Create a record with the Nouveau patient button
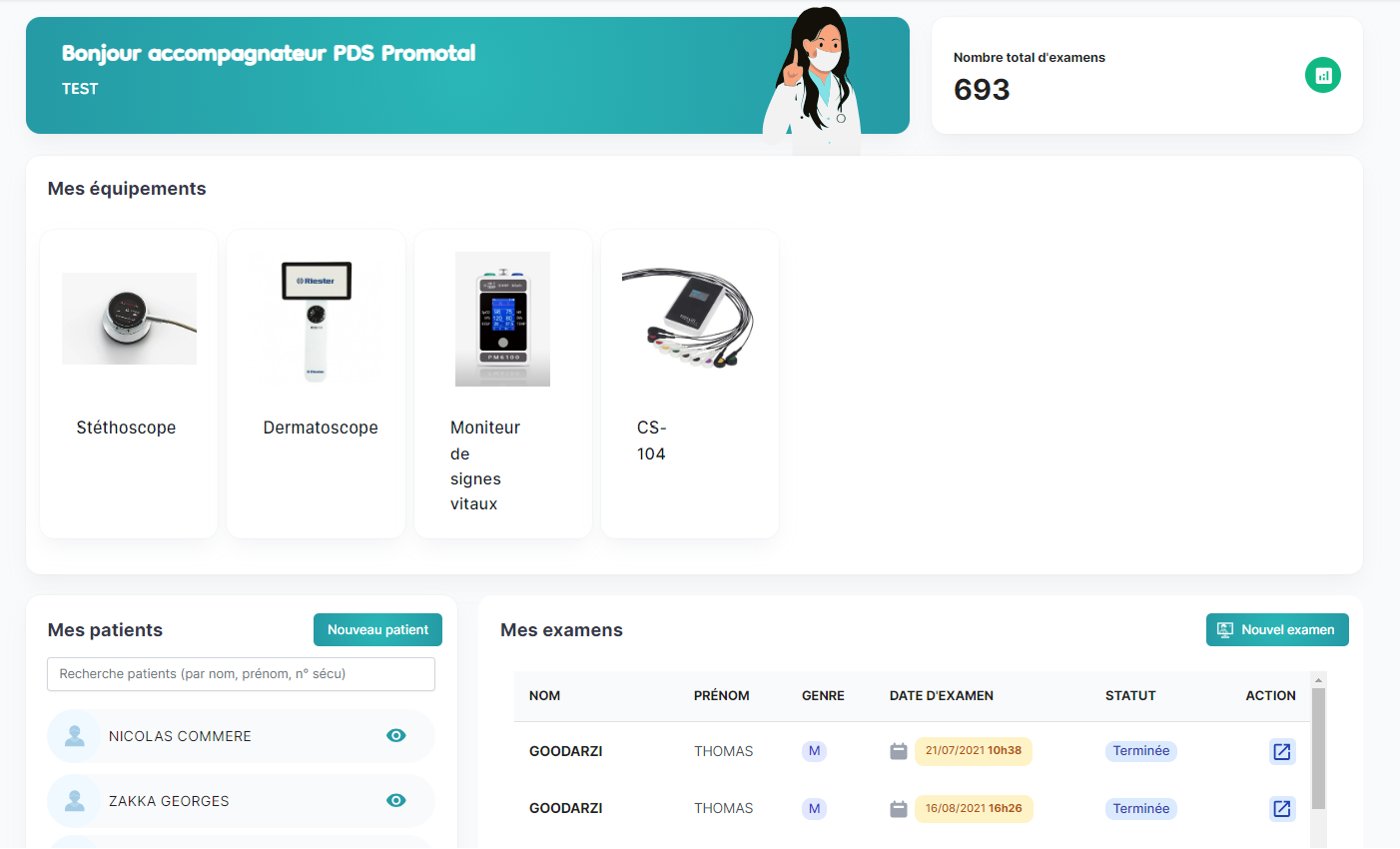 point(377,629)
